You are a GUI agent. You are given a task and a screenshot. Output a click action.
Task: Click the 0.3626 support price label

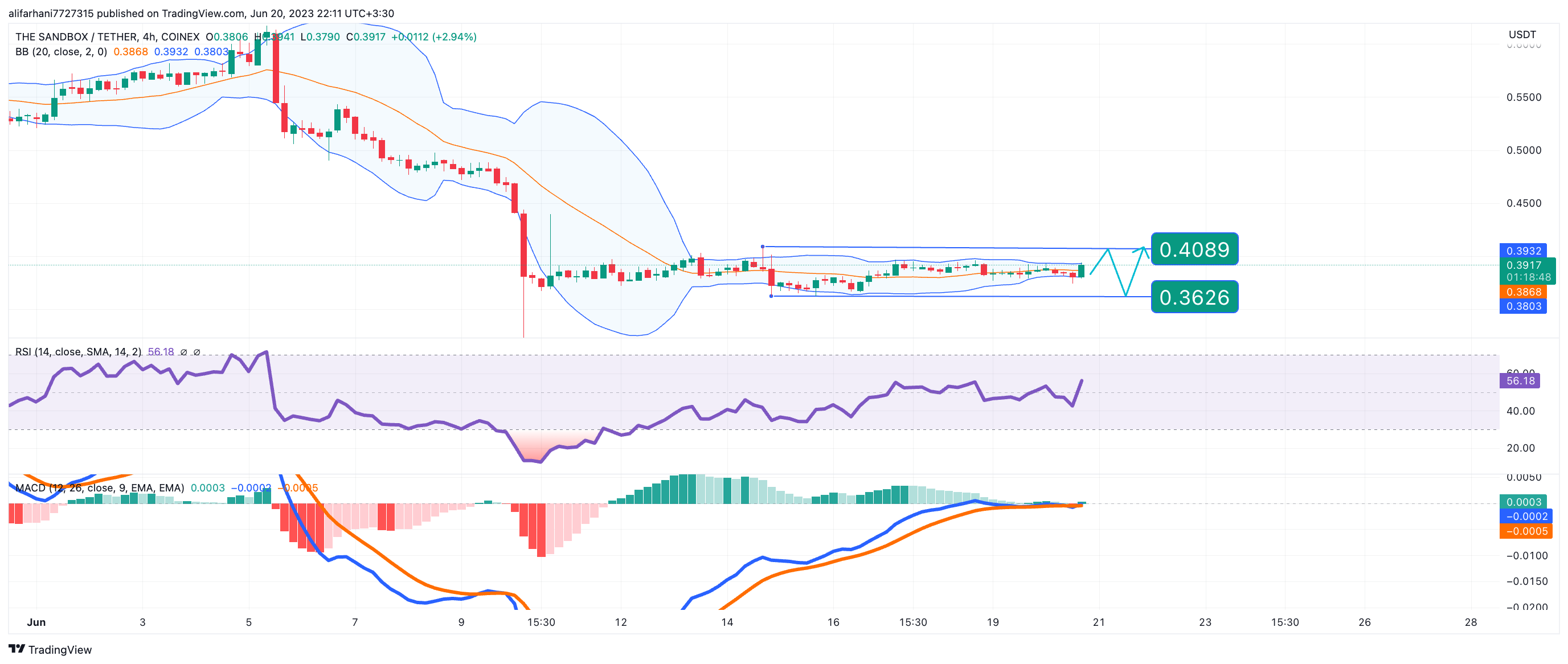point(1194,297)
